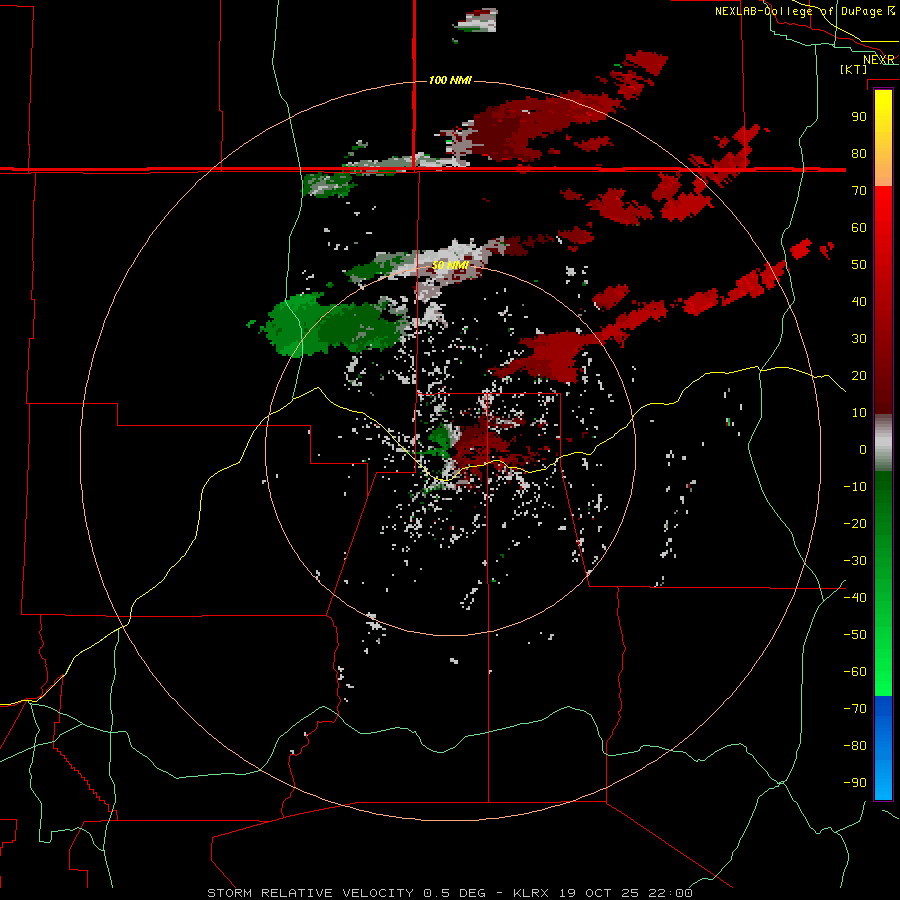Click the 90 value on velocity scale
Viewport: 900px width, 900px height.
point(859,117)
